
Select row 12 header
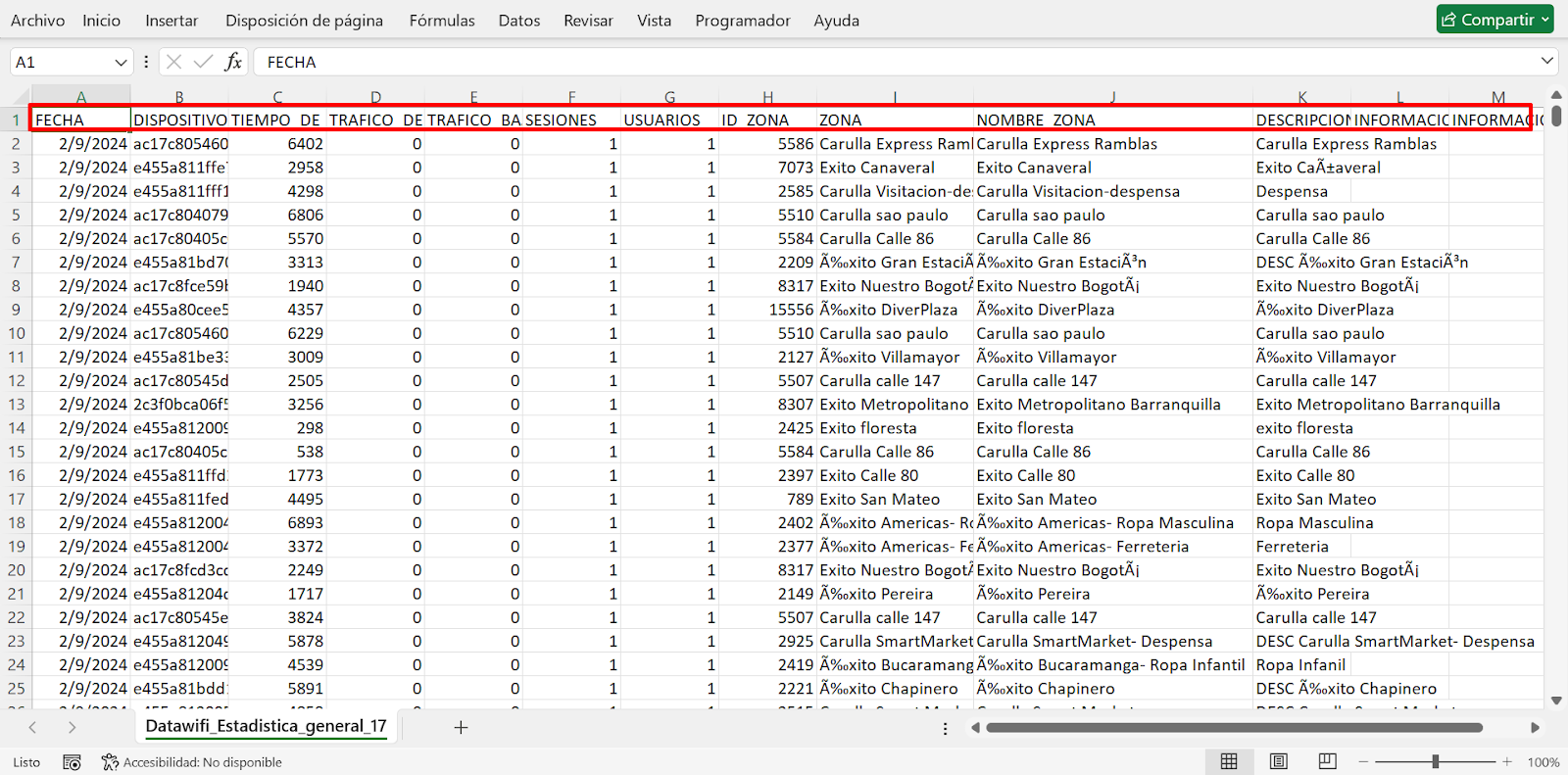click(16, 380)
